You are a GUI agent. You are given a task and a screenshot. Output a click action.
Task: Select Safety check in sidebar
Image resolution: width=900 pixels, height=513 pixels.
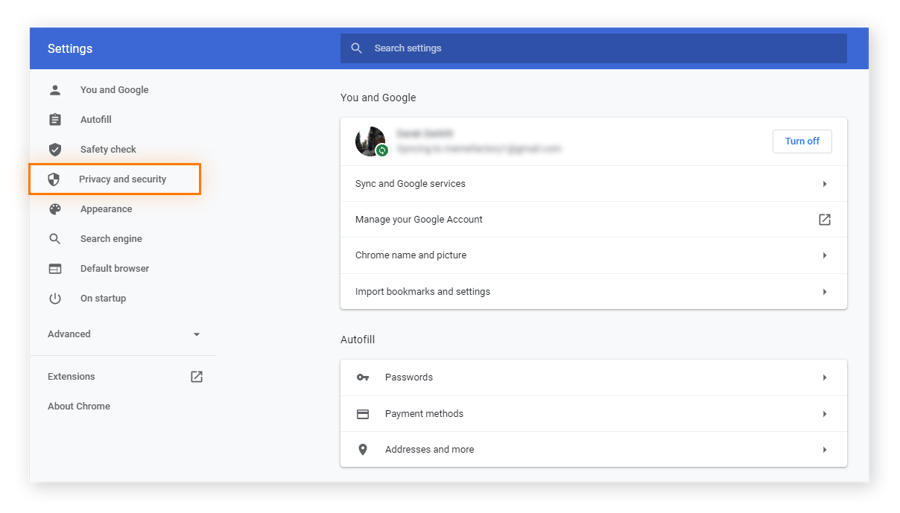pos(108,149)
